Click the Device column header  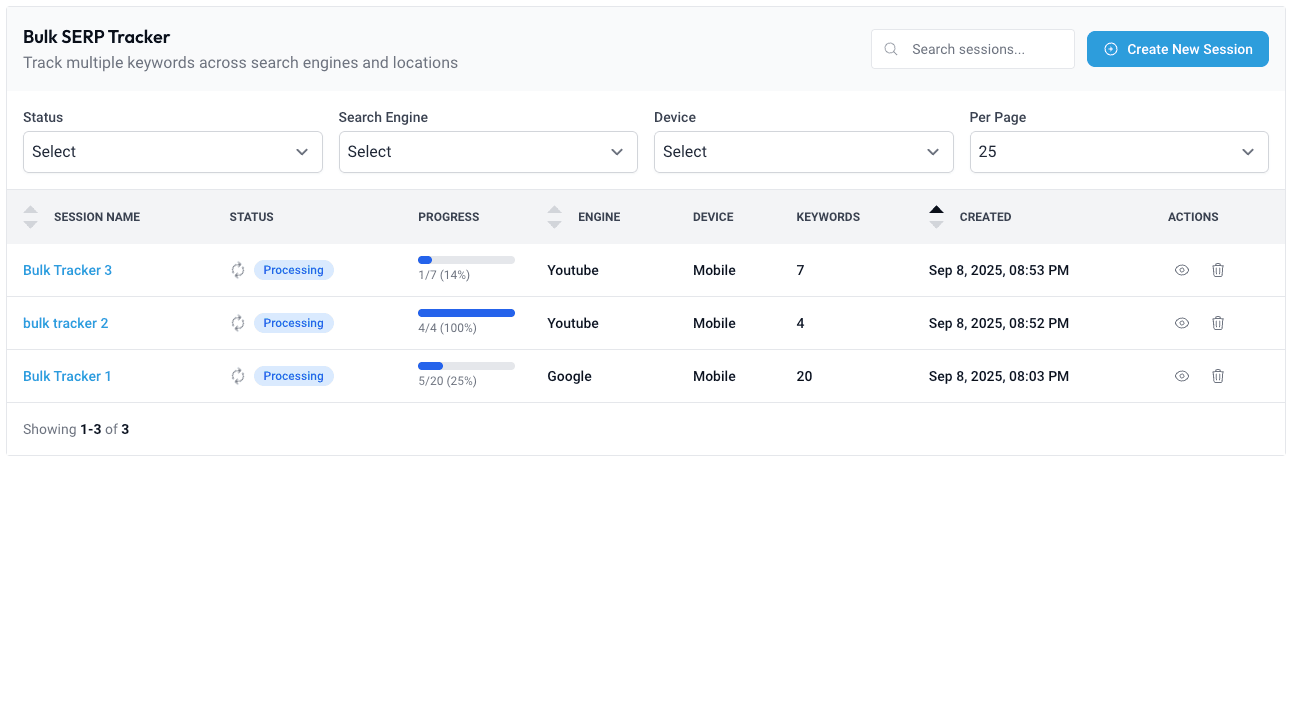[713, 217]
